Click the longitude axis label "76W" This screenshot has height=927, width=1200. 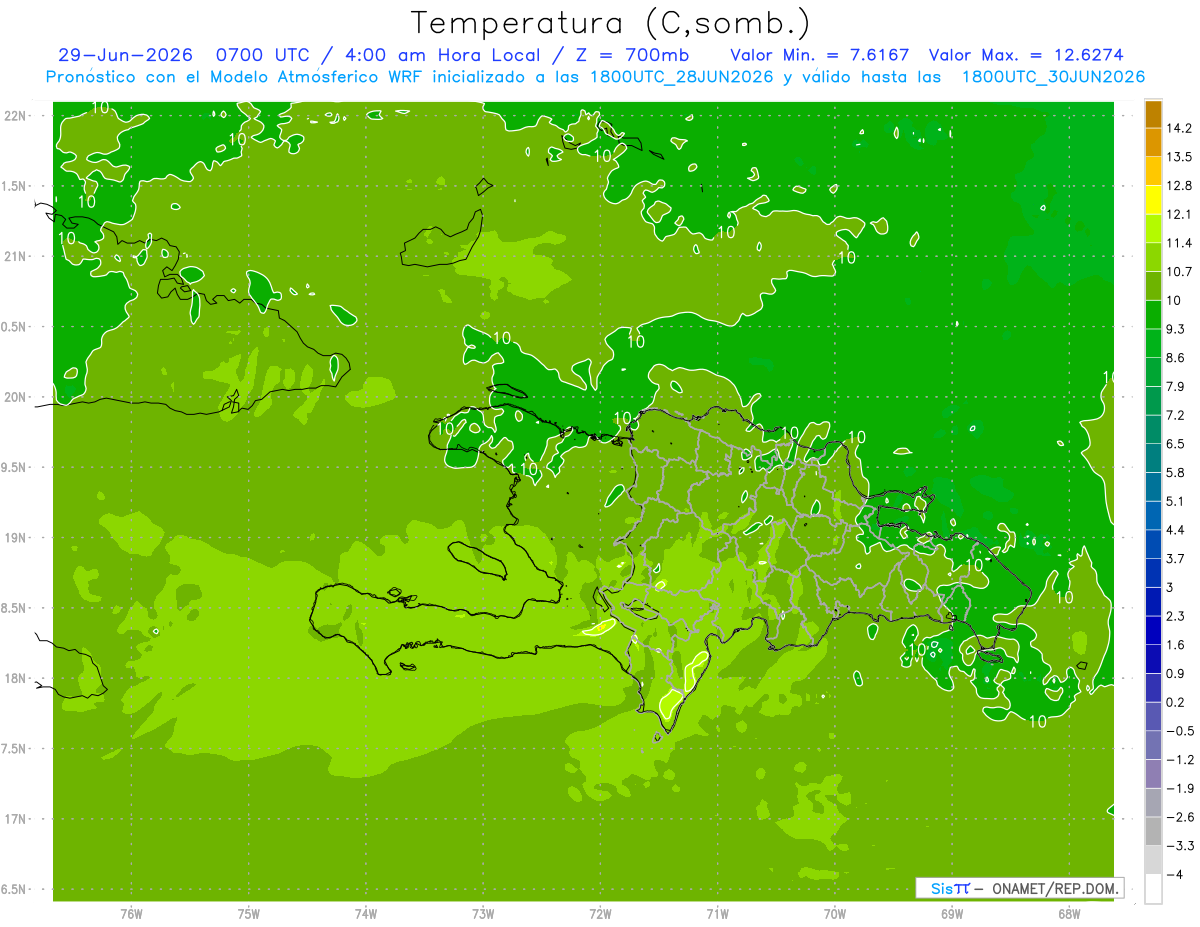tap(131, 914)
